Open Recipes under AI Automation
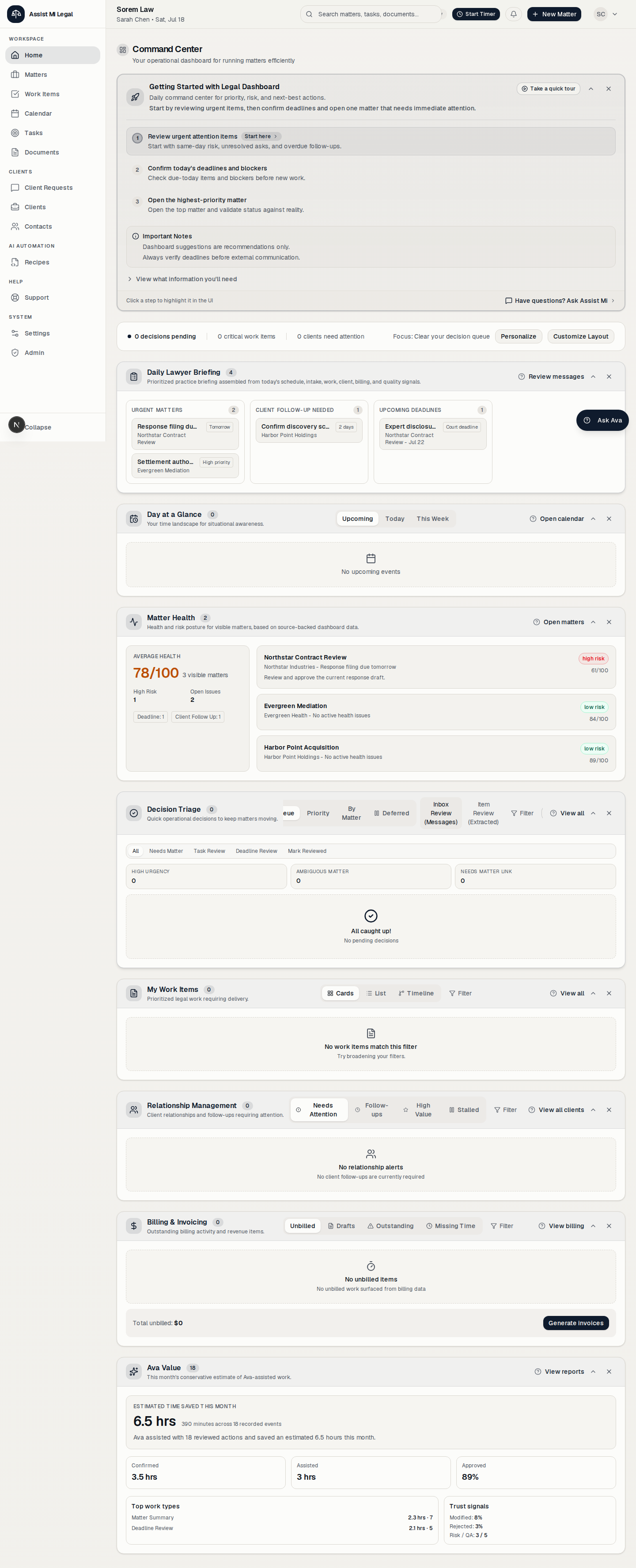This screenshot has width=636, height=1568. 53,262
